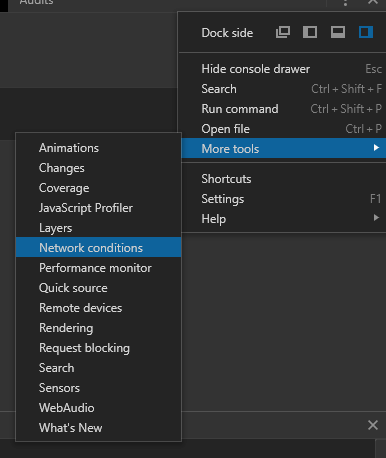Open What's New
This screenshot has width=386, height=458.
pyautogui.click(x=99, y=428)
